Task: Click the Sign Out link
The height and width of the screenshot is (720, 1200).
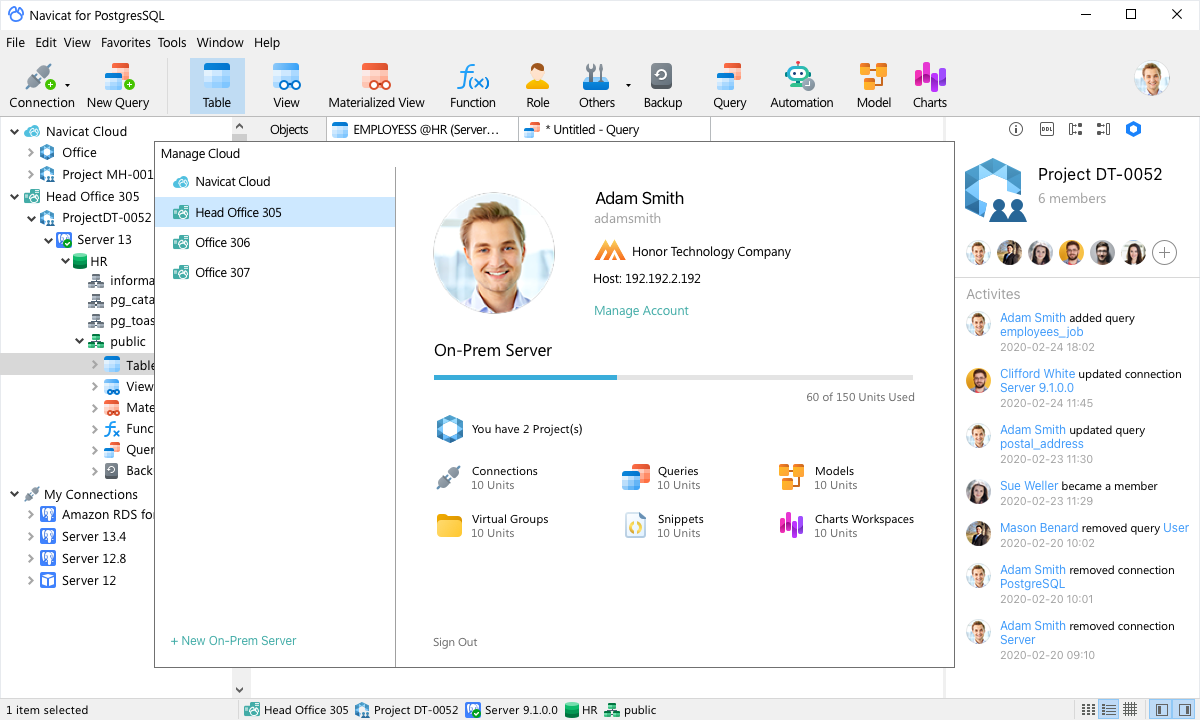Action: (x=455, y=642)
